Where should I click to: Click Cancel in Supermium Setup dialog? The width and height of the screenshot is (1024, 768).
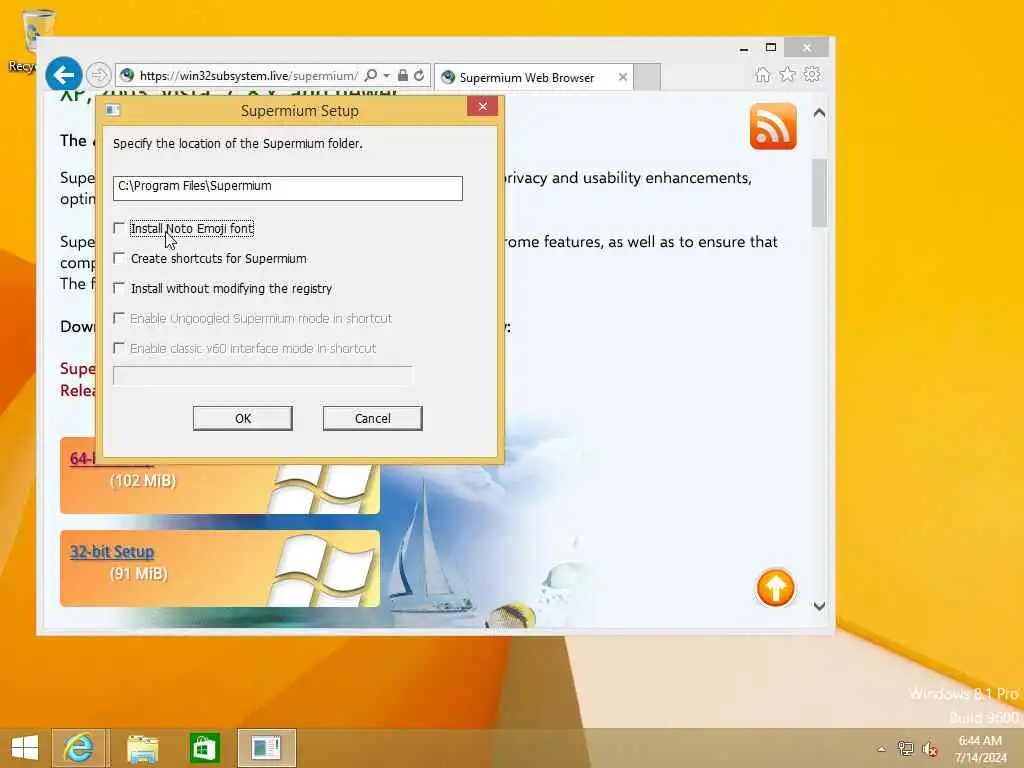(372, 418)
